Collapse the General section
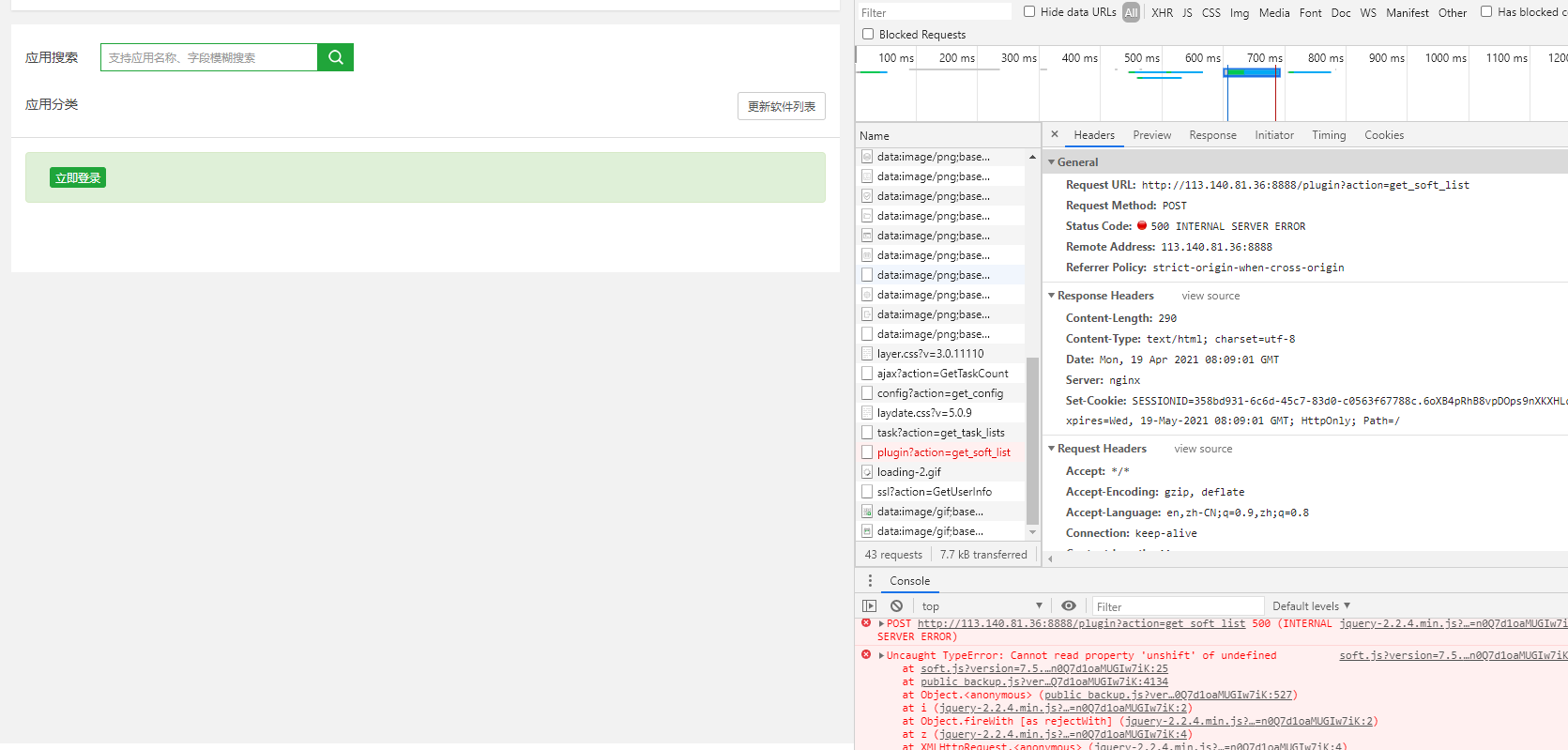Screen dimensions: 1568x750 click(1052, 162)
